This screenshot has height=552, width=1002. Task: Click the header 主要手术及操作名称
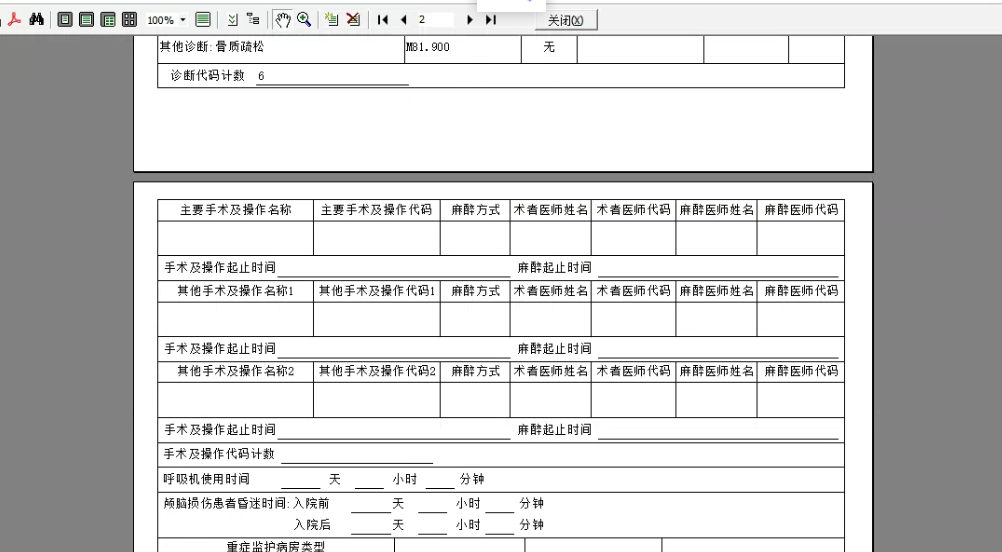235,210
